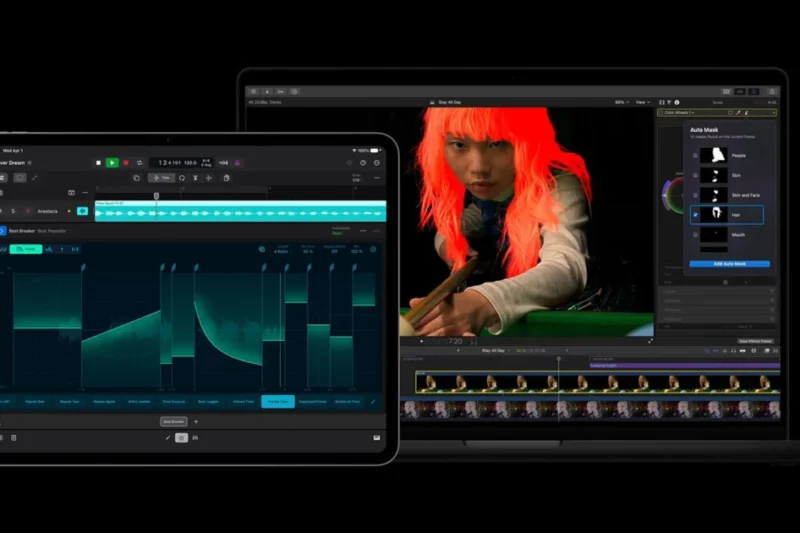Screen dimensions: 800x533
Task: Check the Mouth mask checkbox
Action: 695,235
